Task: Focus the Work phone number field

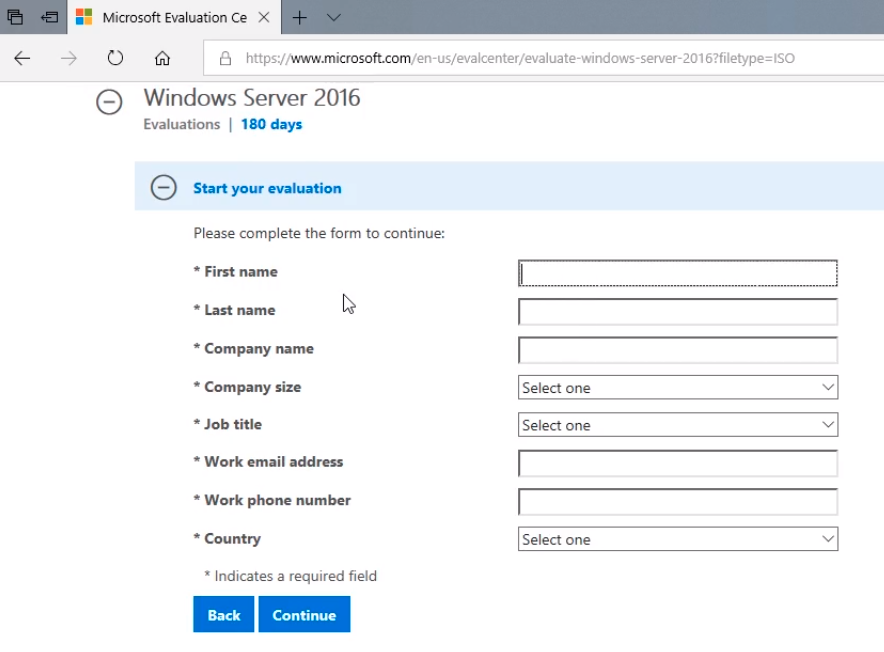Action: (678, 502)
